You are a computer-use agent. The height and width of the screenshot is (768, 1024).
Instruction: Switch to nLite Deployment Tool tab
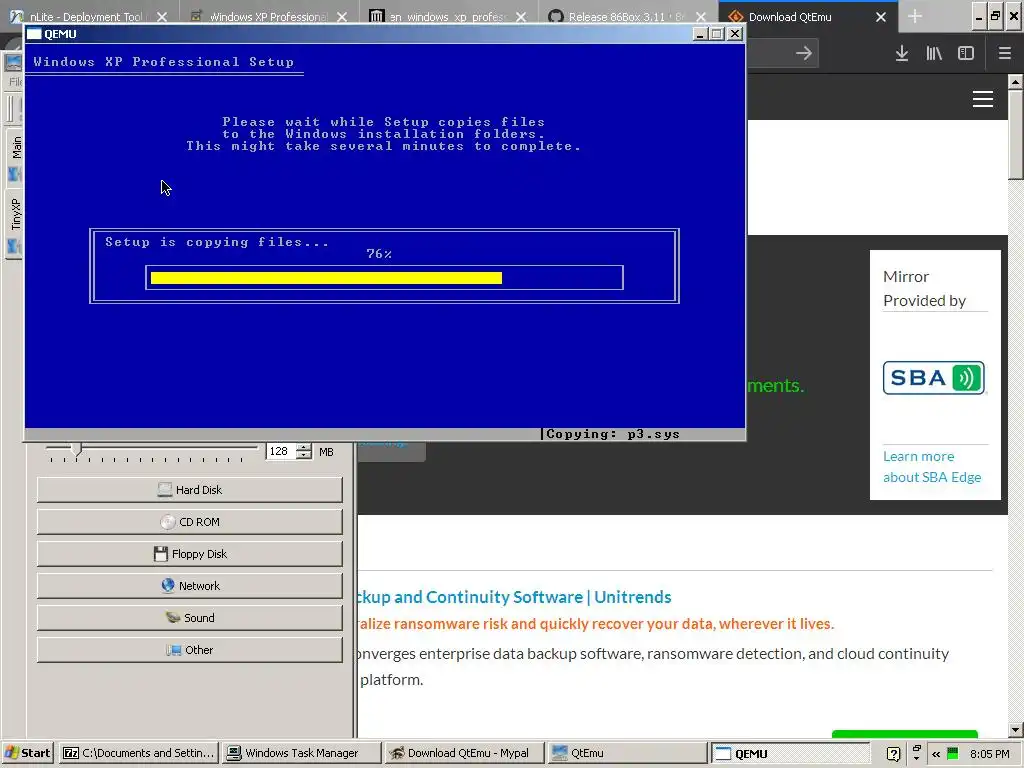(x=86, y=17)
